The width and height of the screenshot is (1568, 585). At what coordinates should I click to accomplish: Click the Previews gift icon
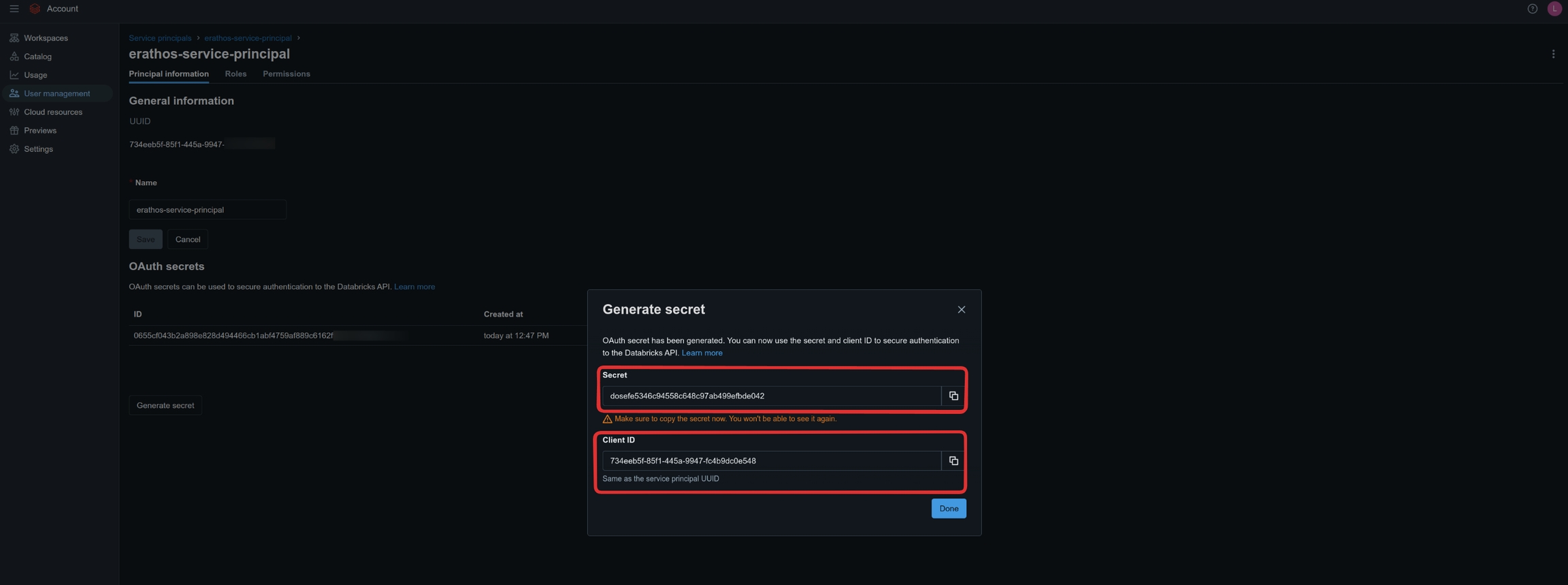point(14,130)
